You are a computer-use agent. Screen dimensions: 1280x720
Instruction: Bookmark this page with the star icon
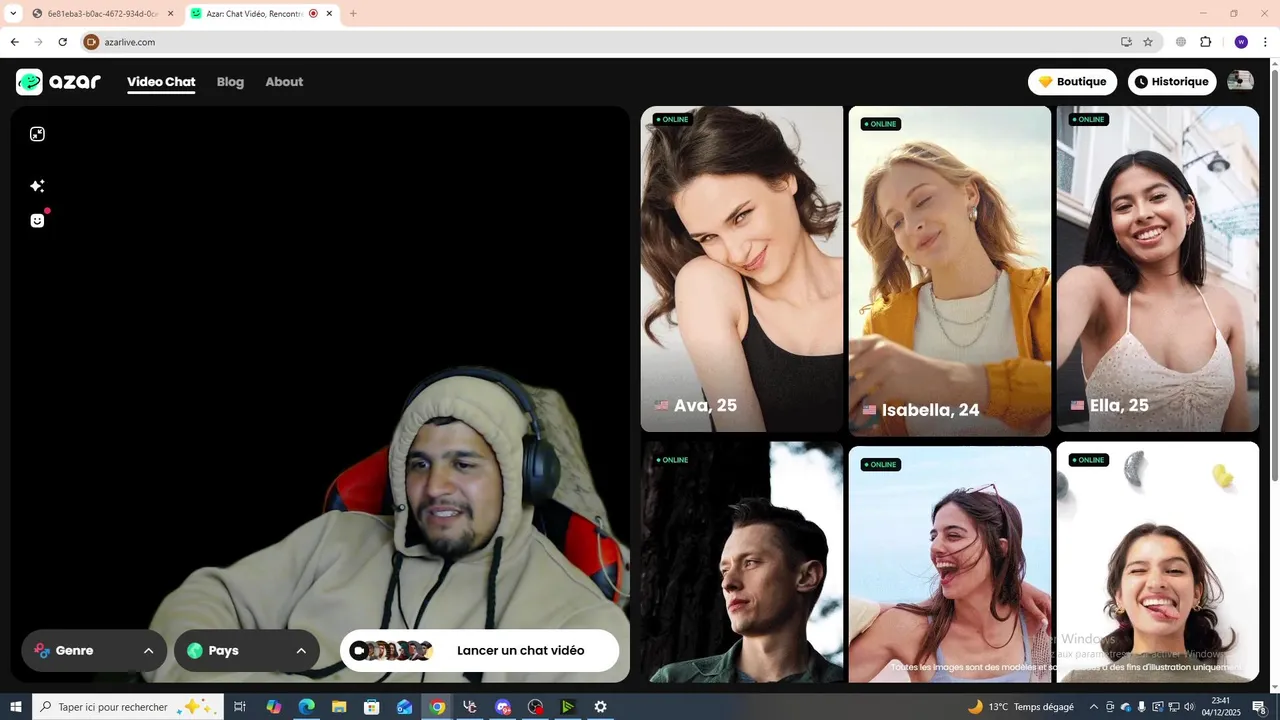1148,42
